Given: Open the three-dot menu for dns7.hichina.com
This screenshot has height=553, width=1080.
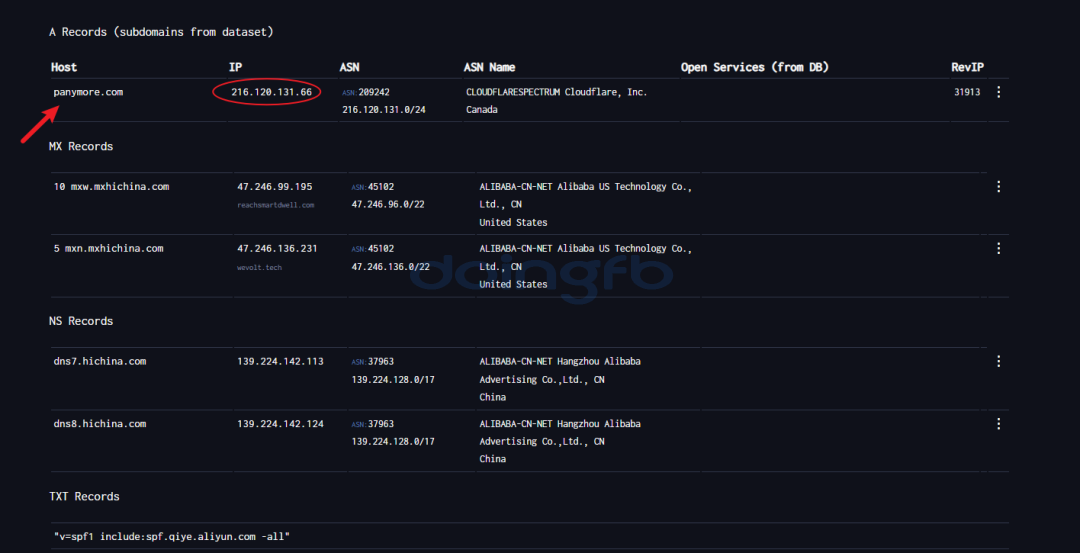Looking at the screenshot, I should (x=998, y=362).
